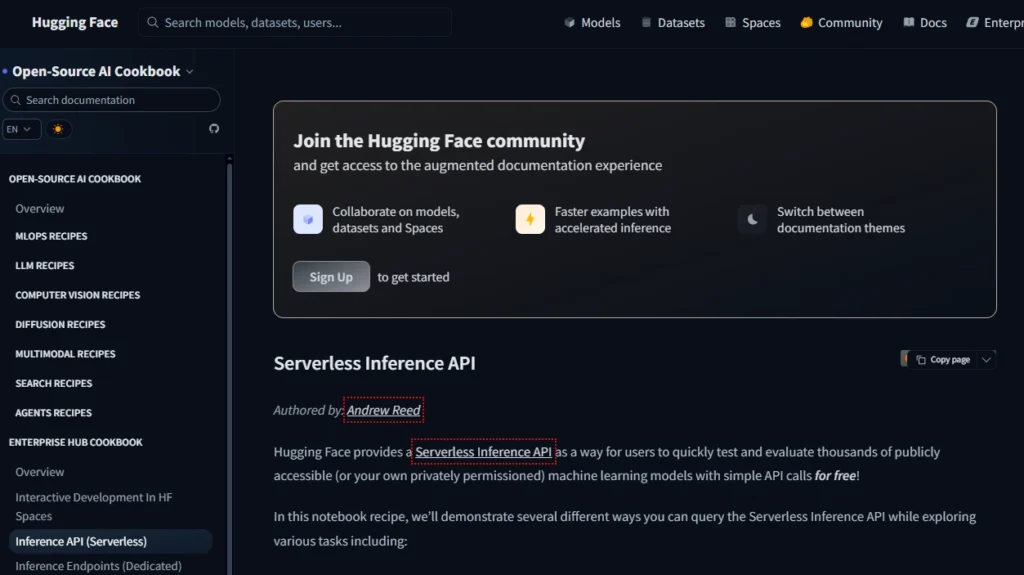This screenshot has height=575, width=1024.
Task: Click the moon documentation themes icon
Action: click(x=752, y=219)
